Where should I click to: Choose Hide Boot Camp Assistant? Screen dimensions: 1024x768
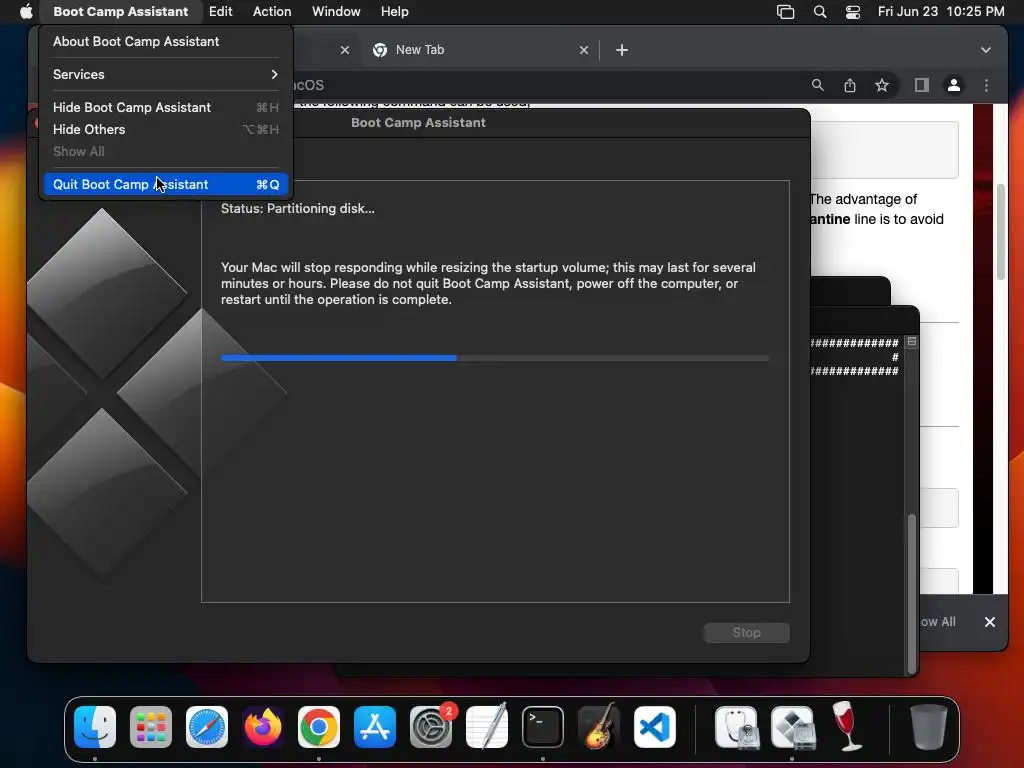(x=165, y=107)
